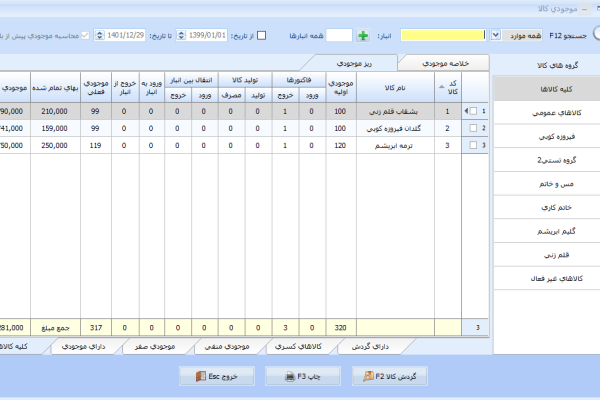
Task: Check the row 2 selection checkbox
Action: (473, 128)
